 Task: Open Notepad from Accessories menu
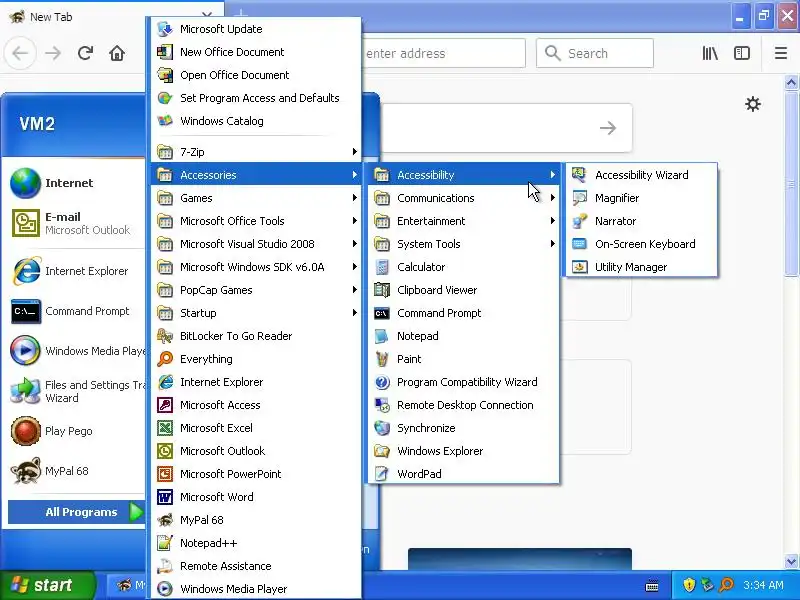pos(463,336)
